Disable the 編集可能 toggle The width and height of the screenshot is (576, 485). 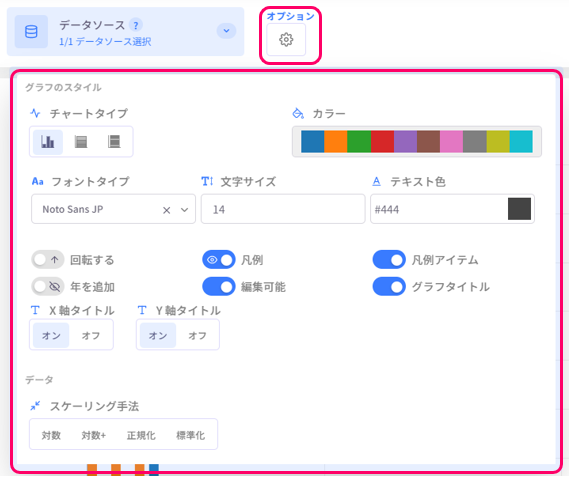219,287
